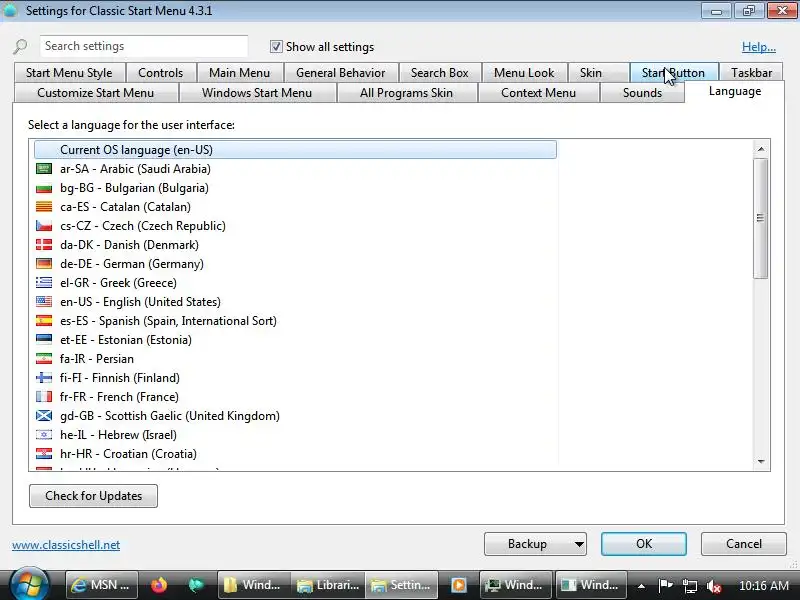Click the United States flag icon
Image resolution: width=800 pixels, height=600 pixels.
(x=44, y=302)
